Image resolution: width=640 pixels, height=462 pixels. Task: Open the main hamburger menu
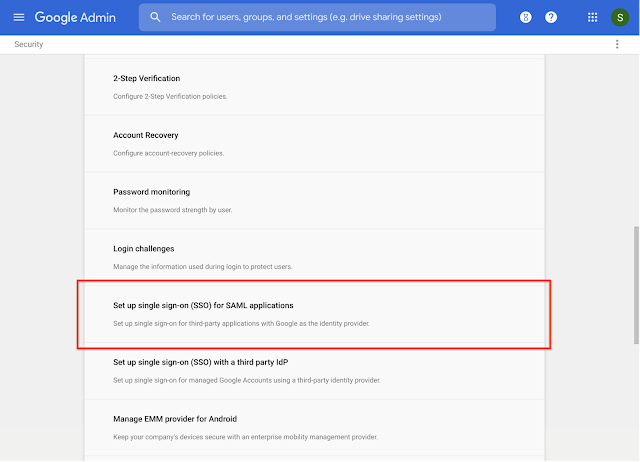point(19,17)
